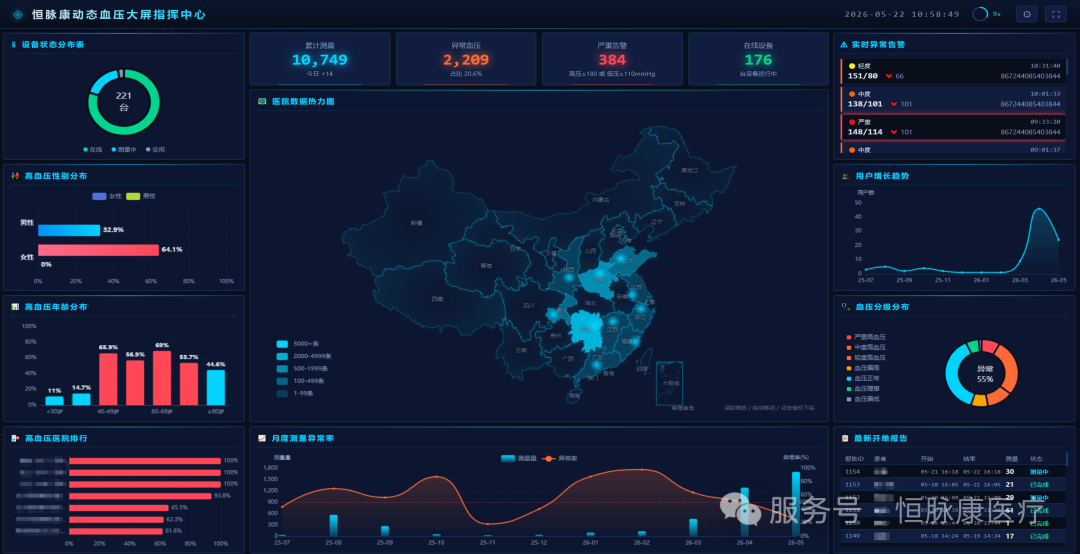1080x554 pixels.
Task: Open the 严重告警 384 stat card
Action: point(612,59)
